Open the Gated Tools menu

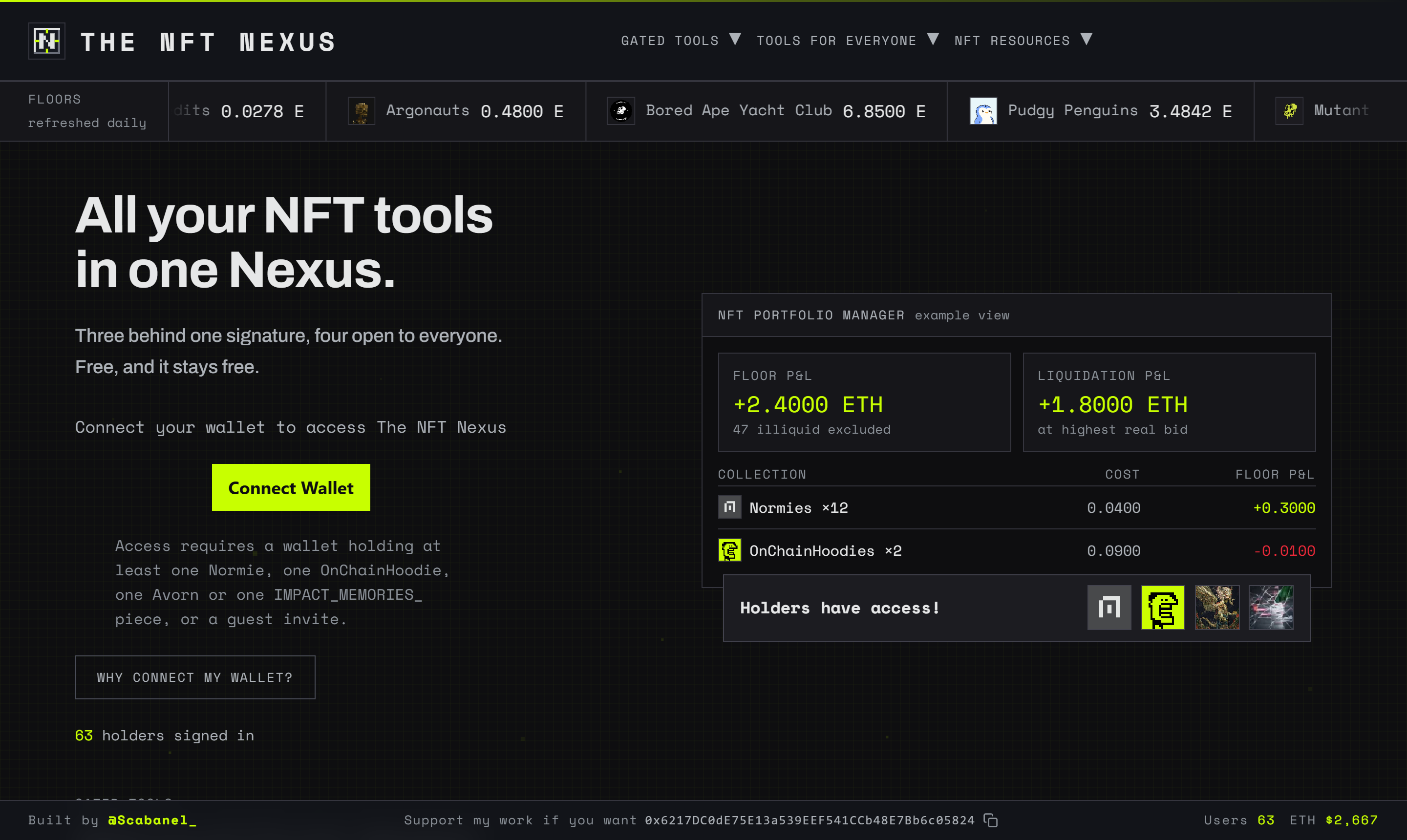670,41
